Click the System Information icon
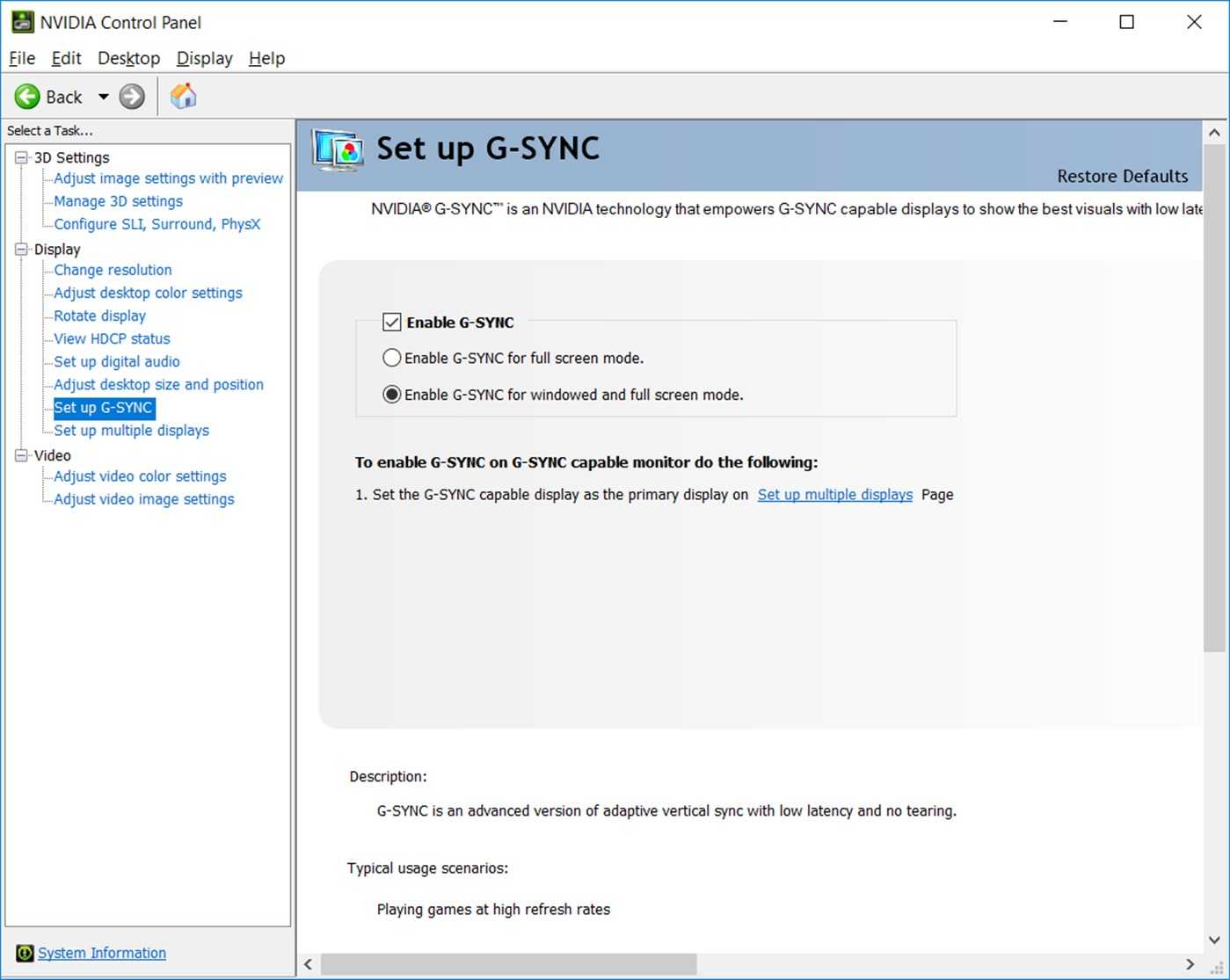Screen dimensions: 1230x980 coord(24,953)
